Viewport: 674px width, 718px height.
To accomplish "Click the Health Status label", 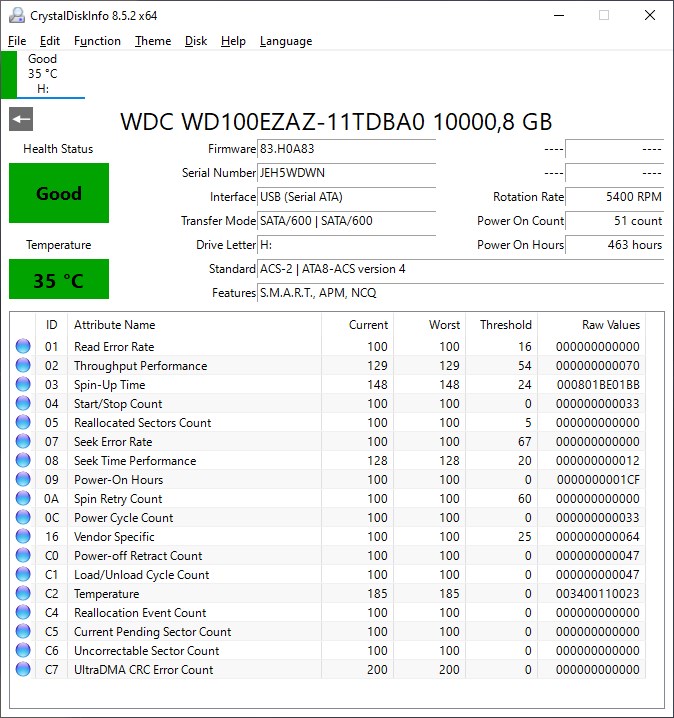I will (58, 149).
